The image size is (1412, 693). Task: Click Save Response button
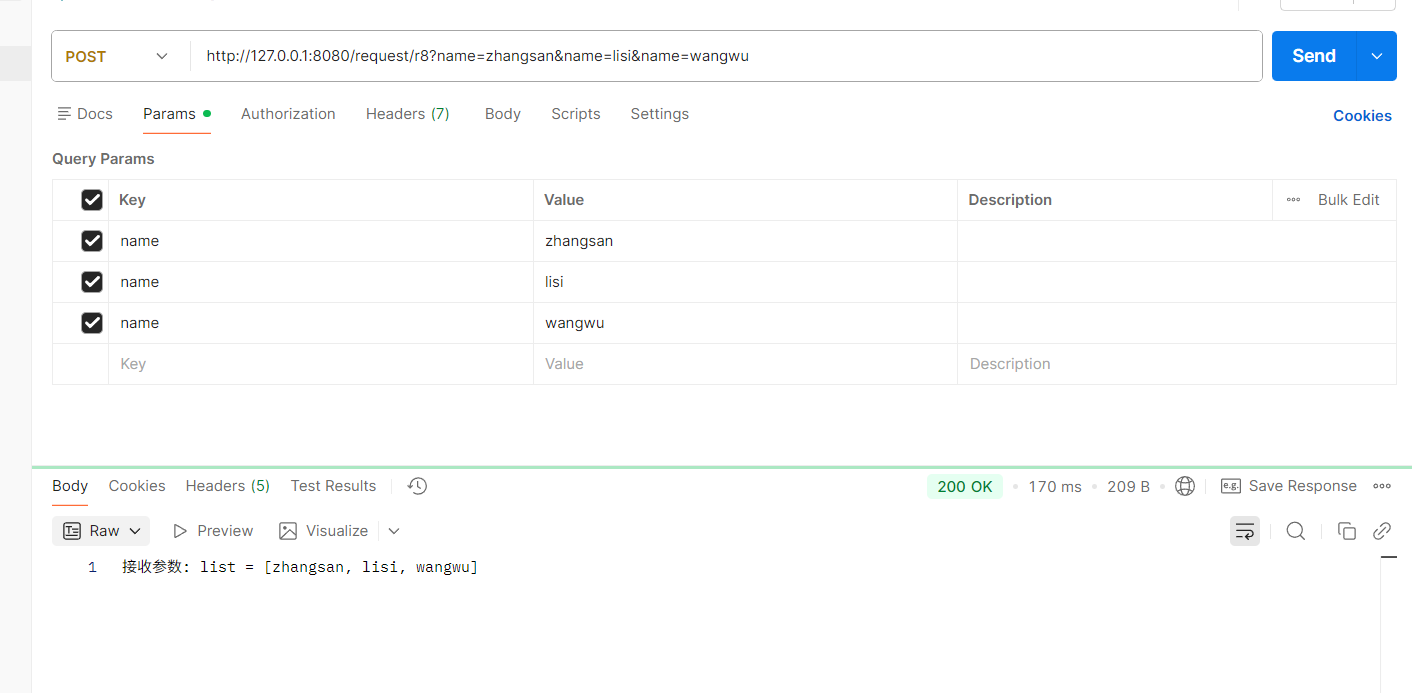pos(1289,486)
